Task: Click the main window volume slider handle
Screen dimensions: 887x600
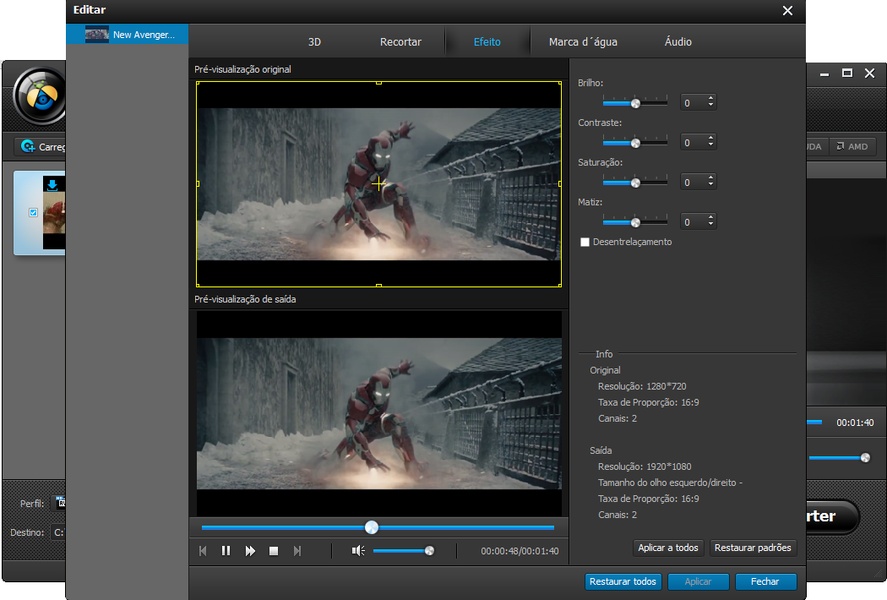Action: tap(865, 458)
